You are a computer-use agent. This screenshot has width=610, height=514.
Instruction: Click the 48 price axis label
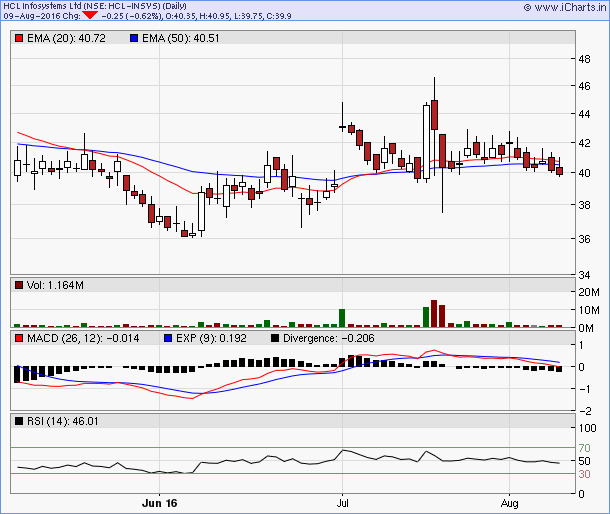pyautogui.click(x=584, y=59)
